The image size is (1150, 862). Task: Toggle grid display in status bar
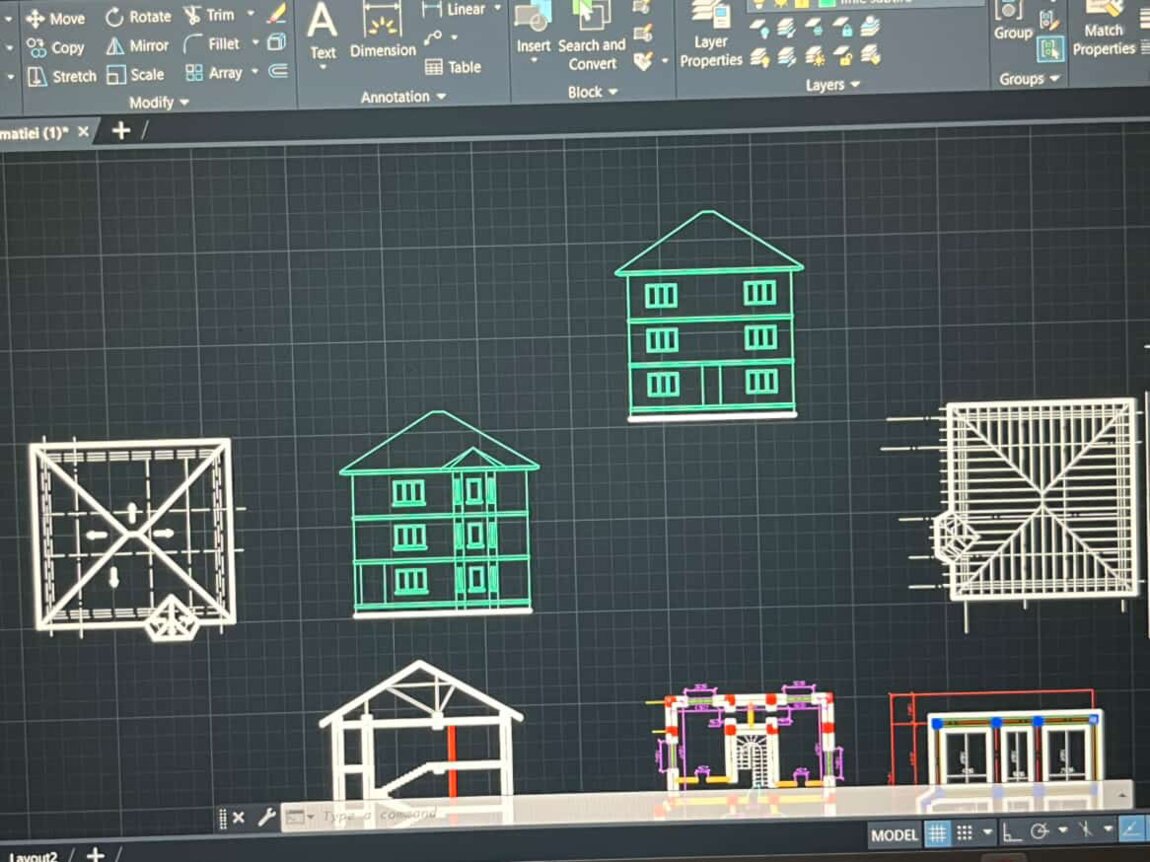tap(937, 833)
